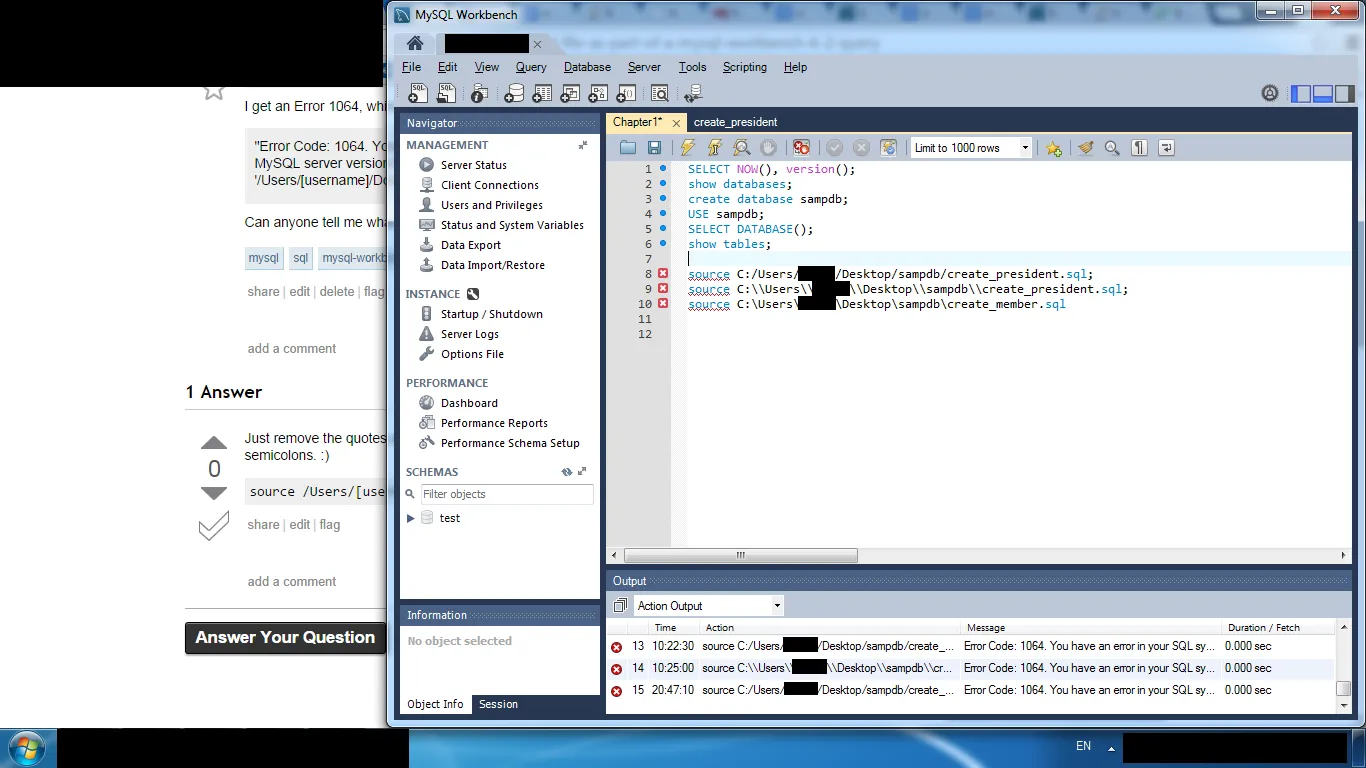The image size is (1366, 768).
Task: Beautify the query with broom icon
Action: point(1085,148)
